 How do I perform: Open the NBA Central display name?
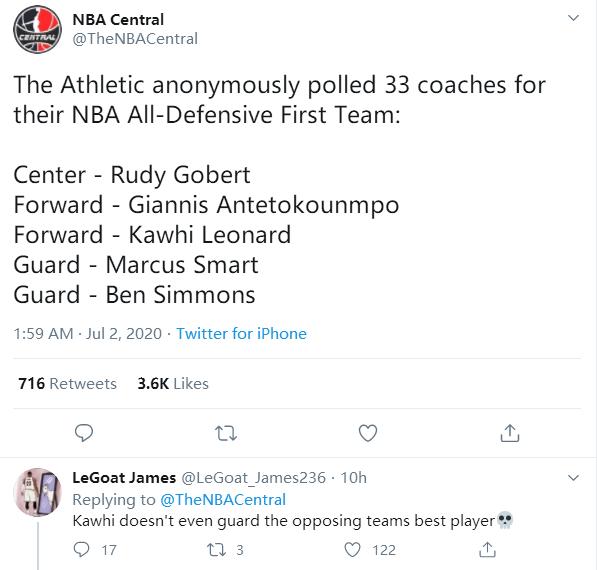(118, 19)
